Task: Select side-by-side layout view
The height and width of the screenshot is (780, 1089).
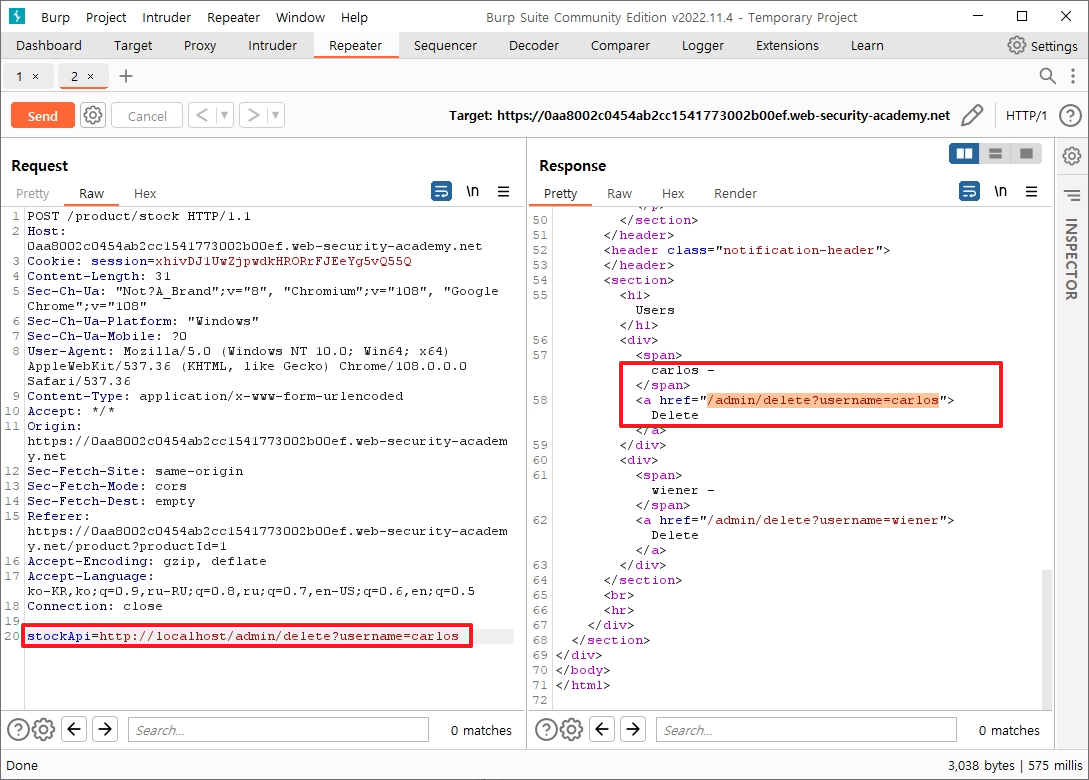Action: pos(964,153)
